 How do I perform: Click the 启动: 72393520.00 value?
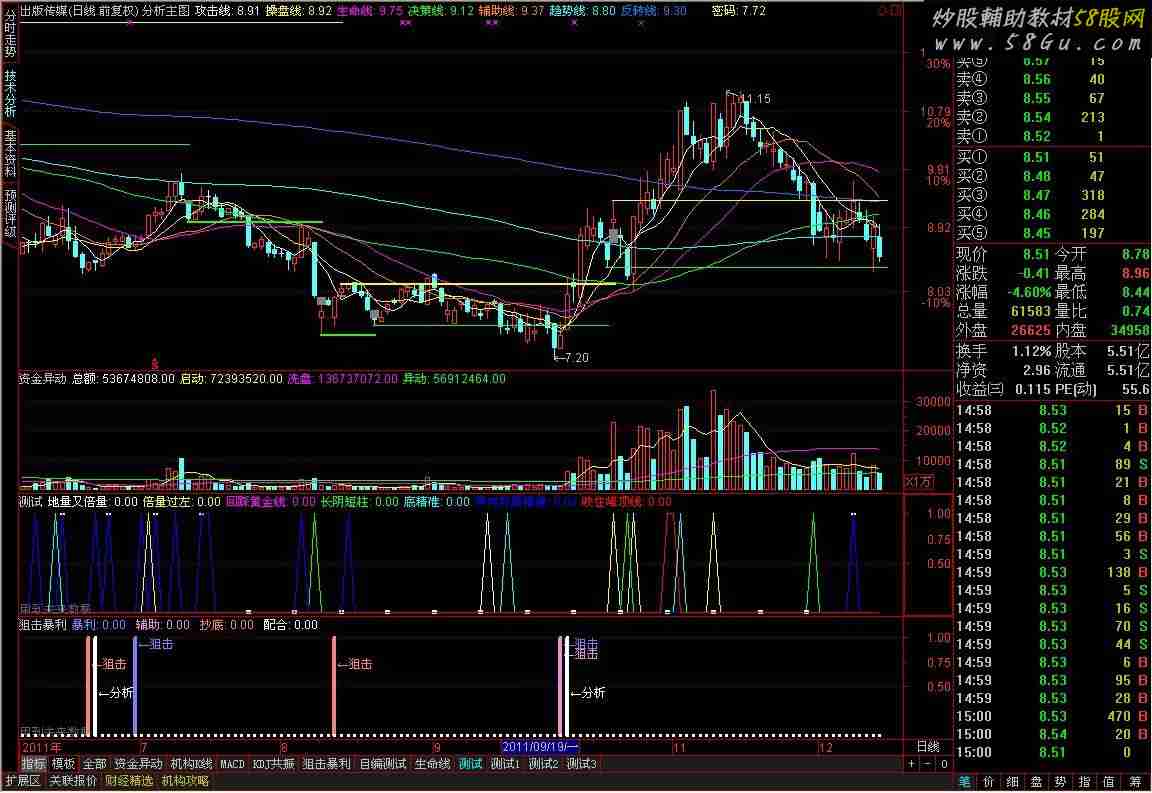(x=231, y=378)
